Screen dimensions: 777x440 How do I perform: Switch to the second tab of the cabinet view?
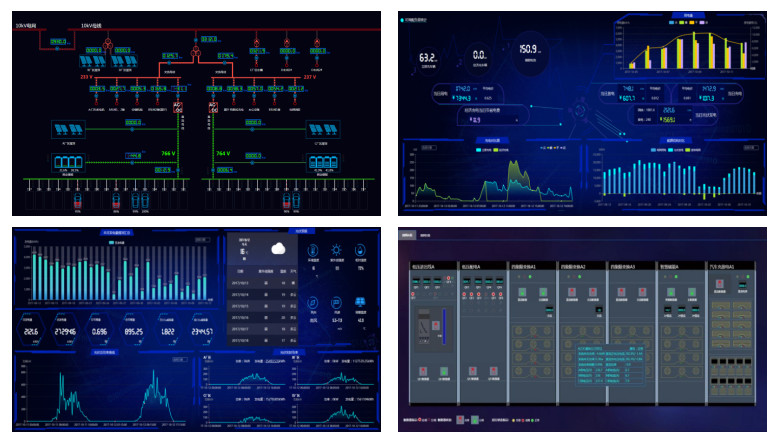pos(425,236)
